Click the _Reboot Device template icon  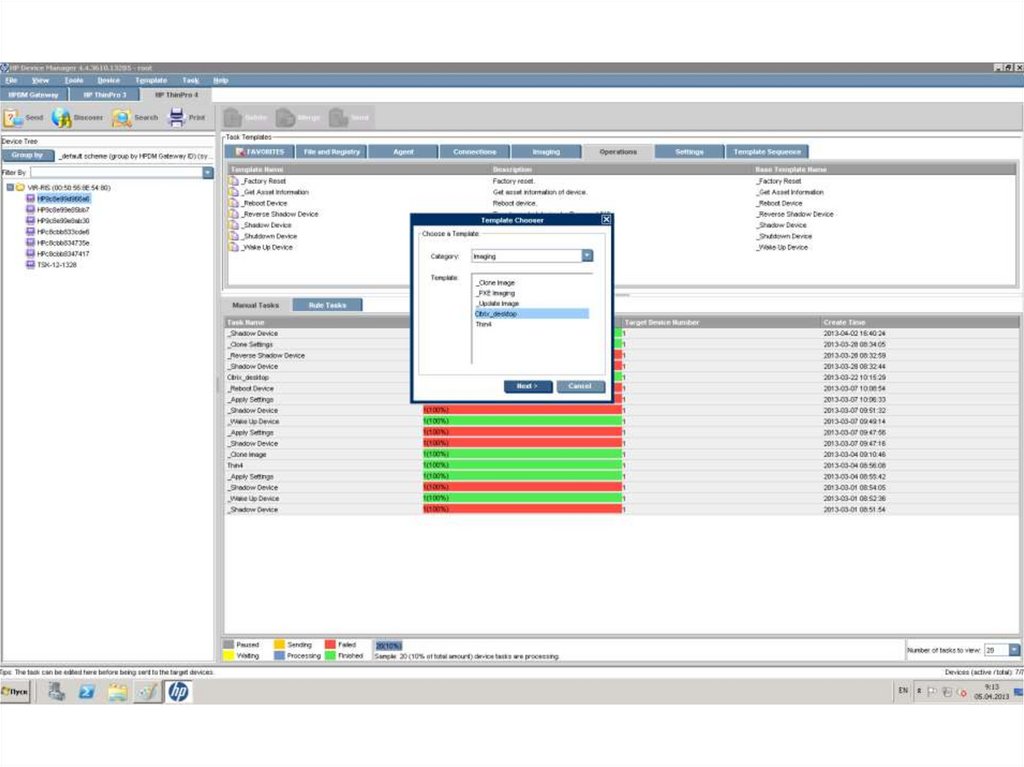[234, 203]
